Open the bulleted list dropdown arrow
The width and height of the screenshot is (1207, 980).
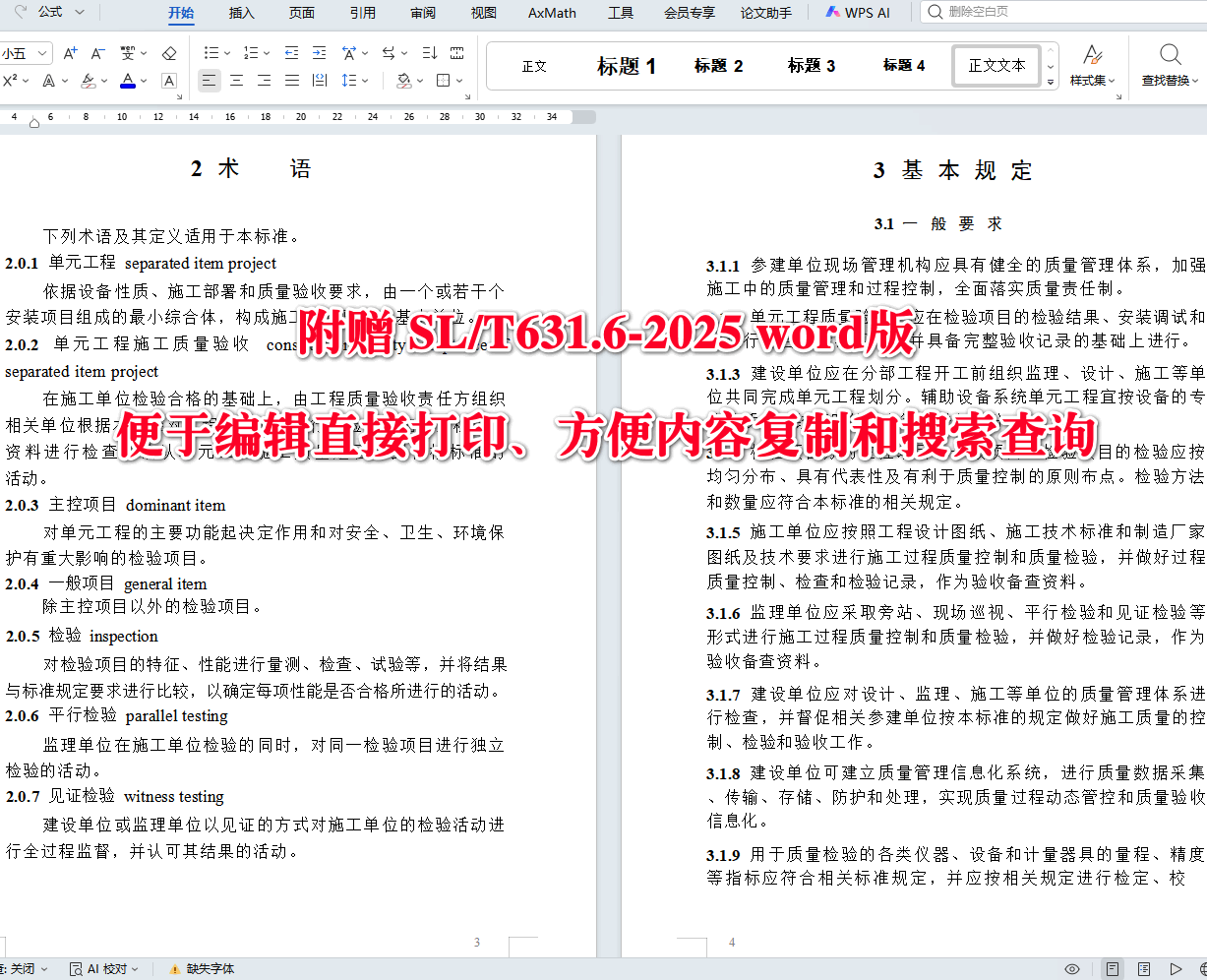pos(227,53)
